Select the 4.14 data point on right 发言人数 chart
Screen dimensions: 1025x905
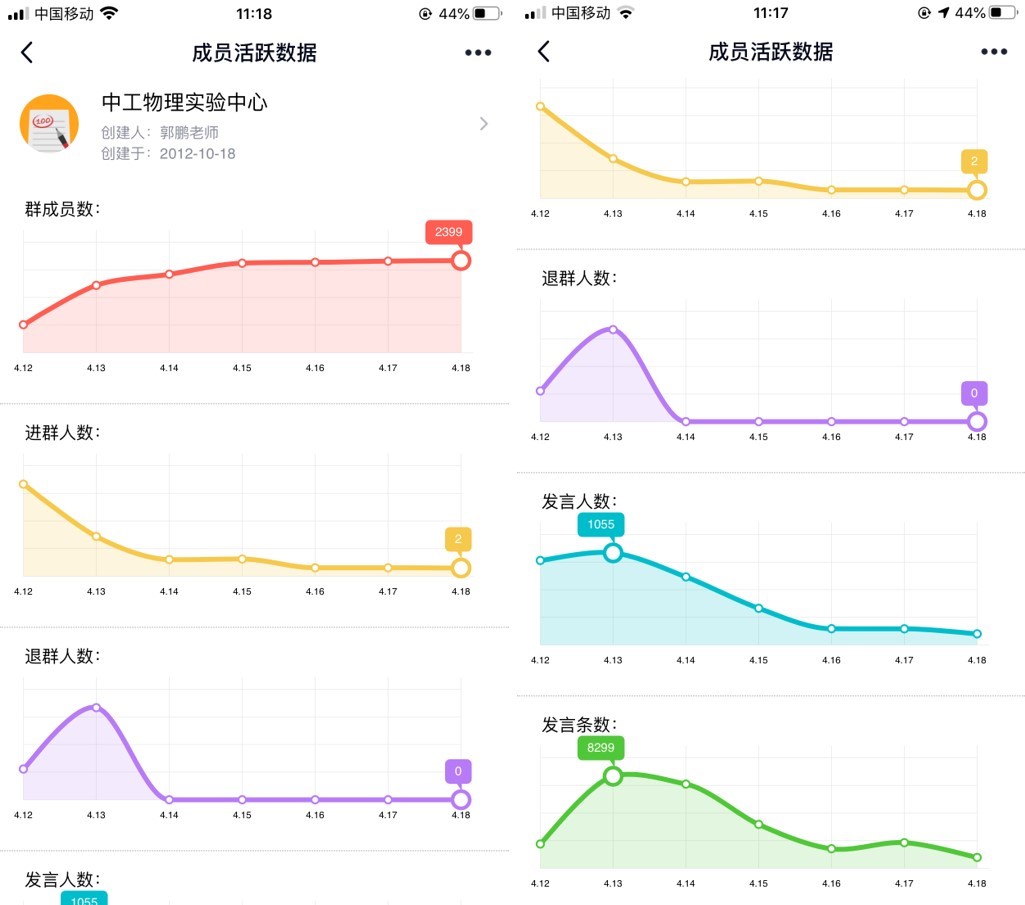point(686,576)
